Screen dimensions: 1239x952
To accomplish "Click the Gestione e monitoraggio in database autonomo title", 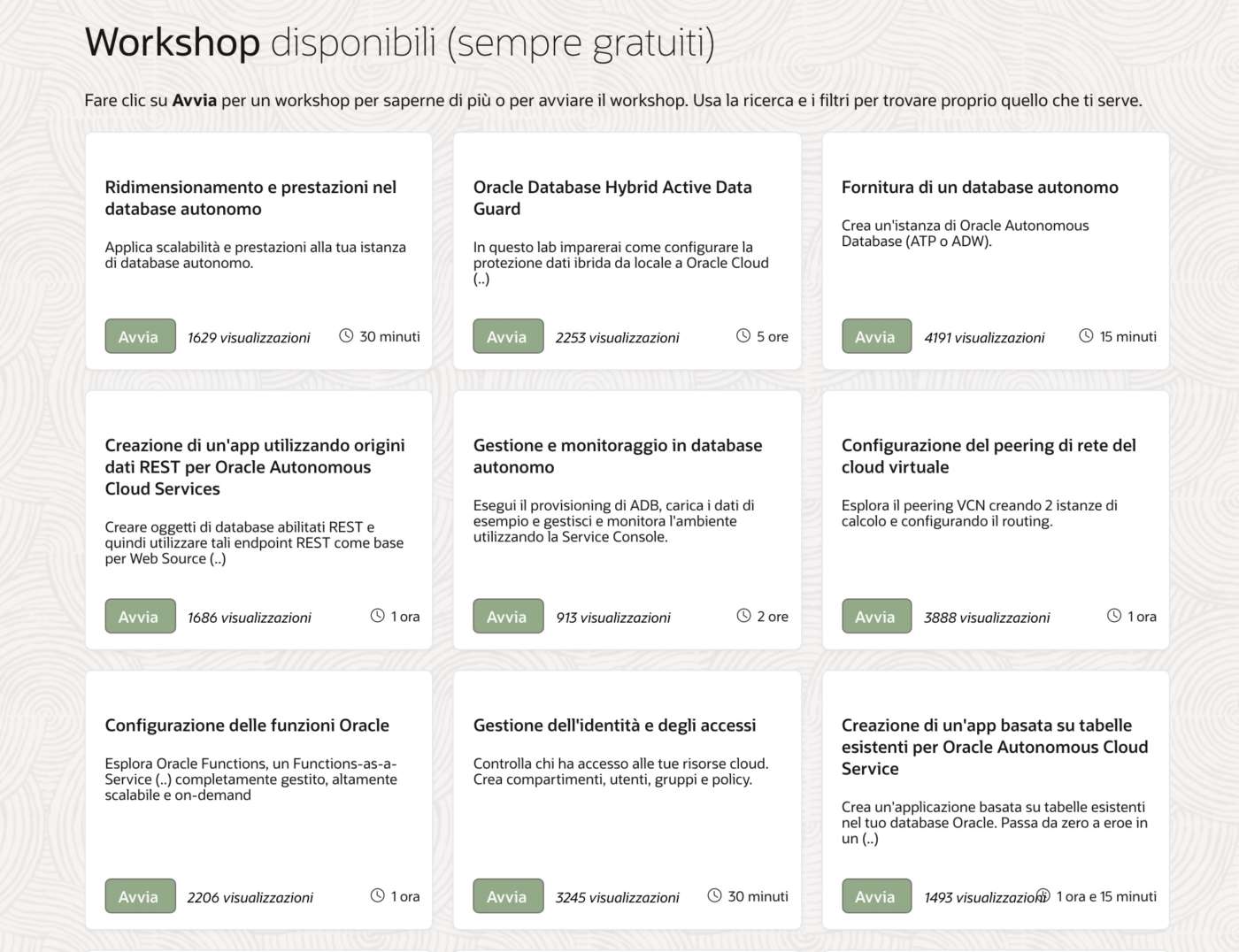I will 618,457.
